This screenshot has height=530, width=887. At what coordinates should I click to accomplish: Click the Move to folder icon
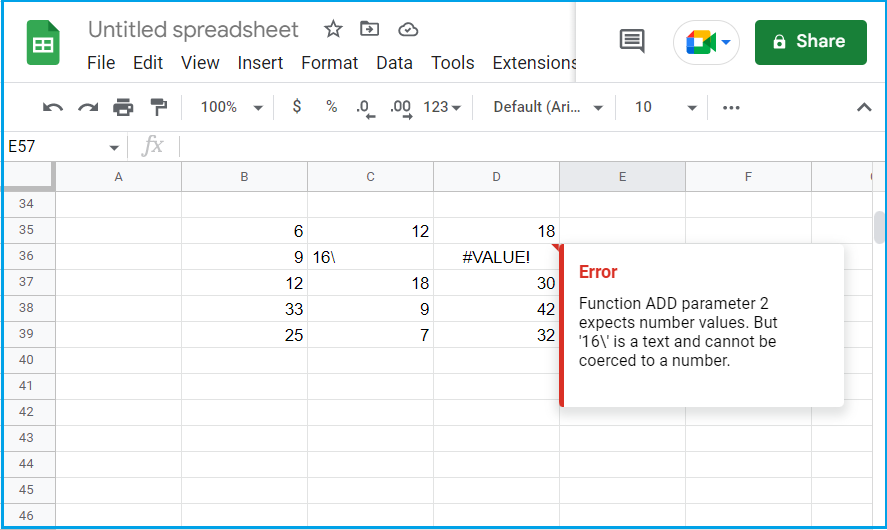click(x=369, y=28)
